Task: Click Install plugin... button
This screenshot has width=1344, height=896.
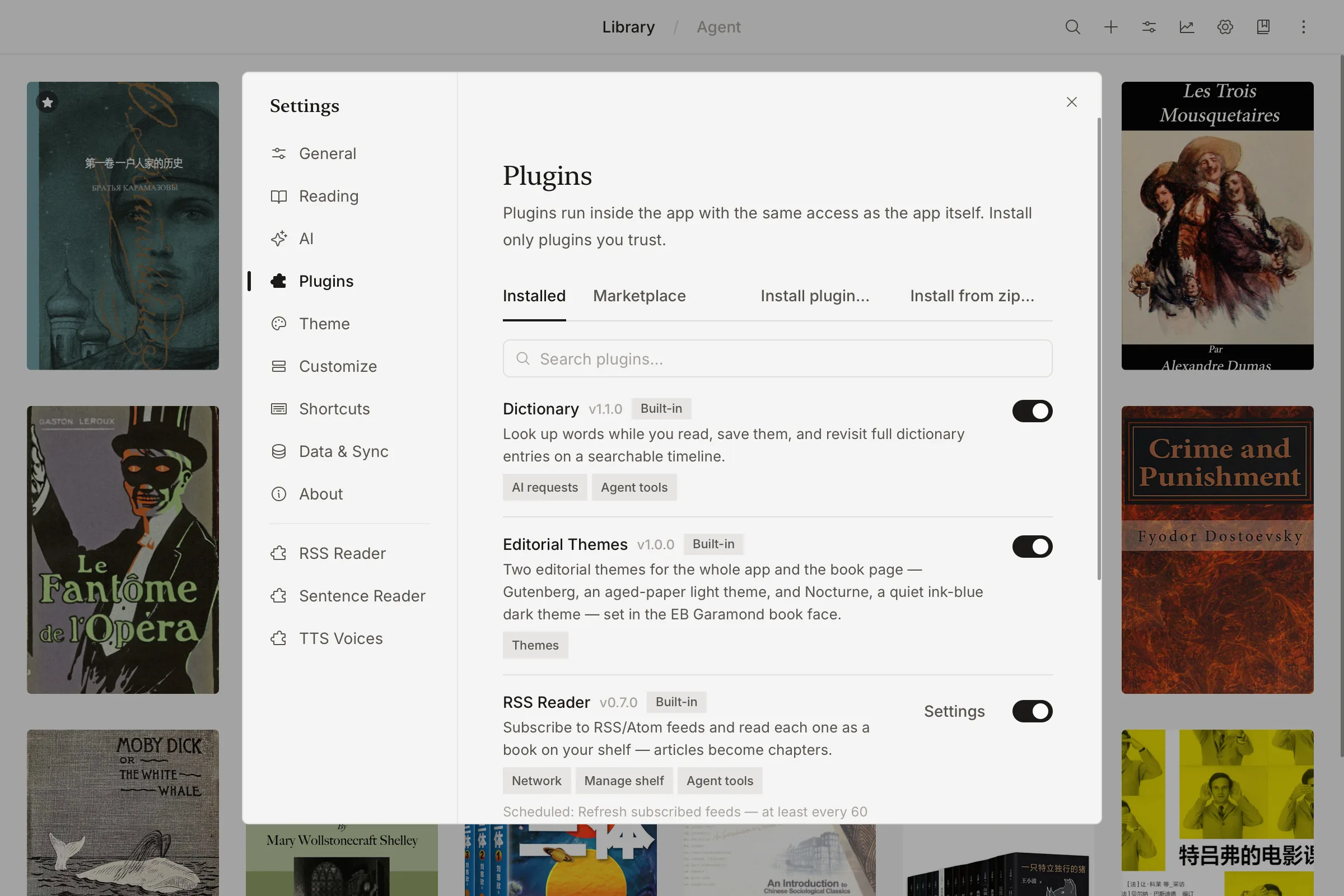Action: point(815,296)
